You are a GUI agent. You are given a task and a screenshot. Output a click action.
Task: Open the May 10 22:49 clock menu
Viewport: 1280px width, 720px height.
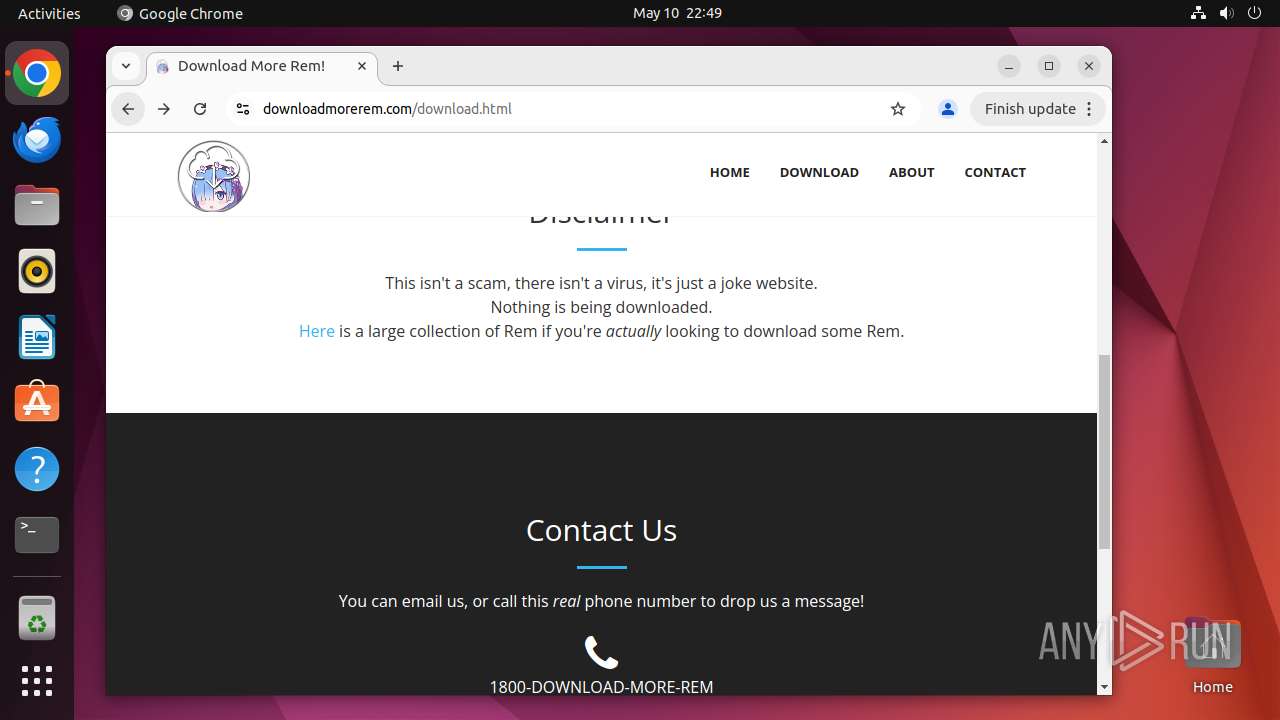[x=677, y=13]
